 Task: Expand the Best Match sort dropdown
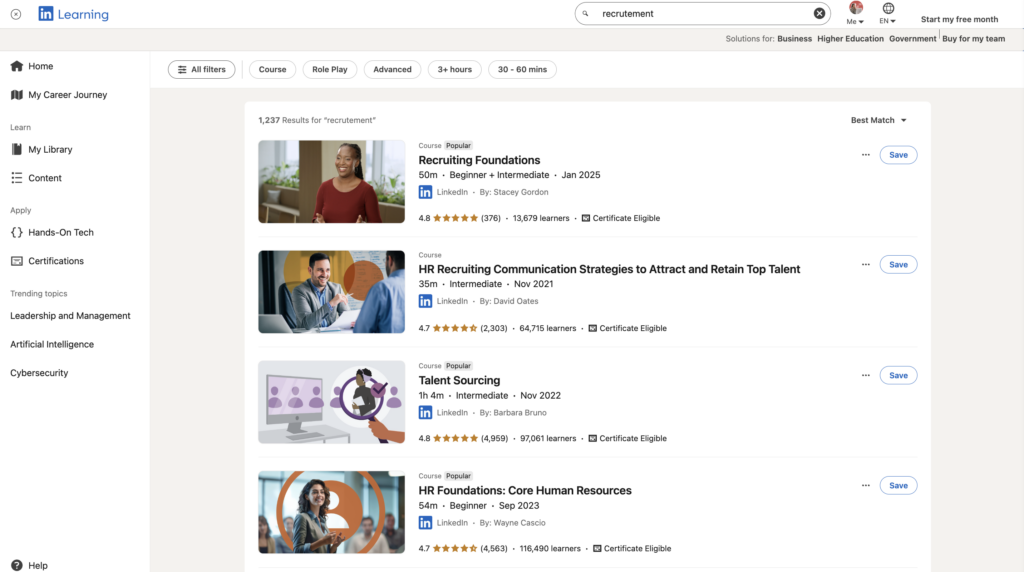click(878, 120)
